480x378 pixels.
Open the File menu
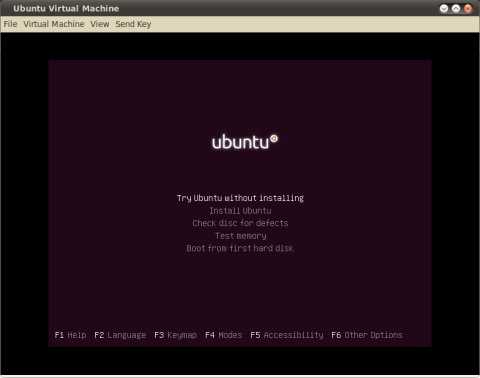(x=10, y=24)
